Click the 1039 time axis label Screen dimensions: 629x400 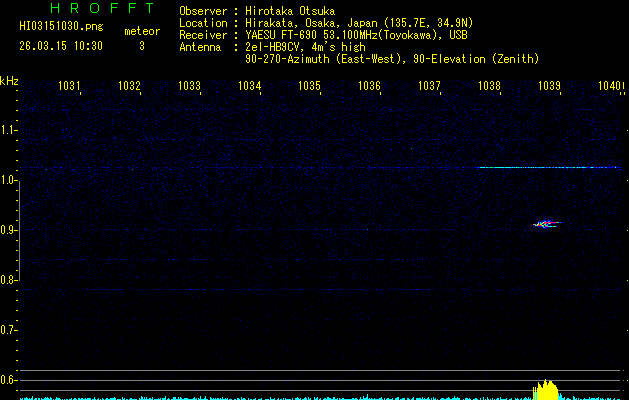(x=549, y=85)
